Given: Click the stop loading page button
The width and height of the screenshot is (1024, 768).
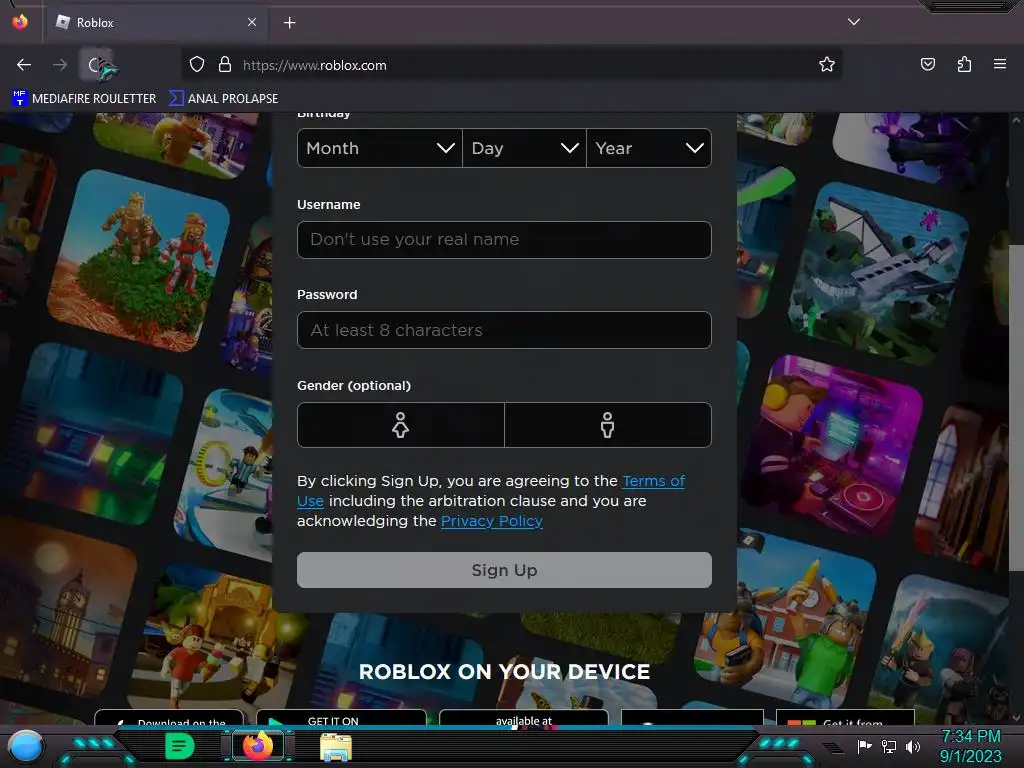Looking at the screenshot, I should (x=97, y=65).
